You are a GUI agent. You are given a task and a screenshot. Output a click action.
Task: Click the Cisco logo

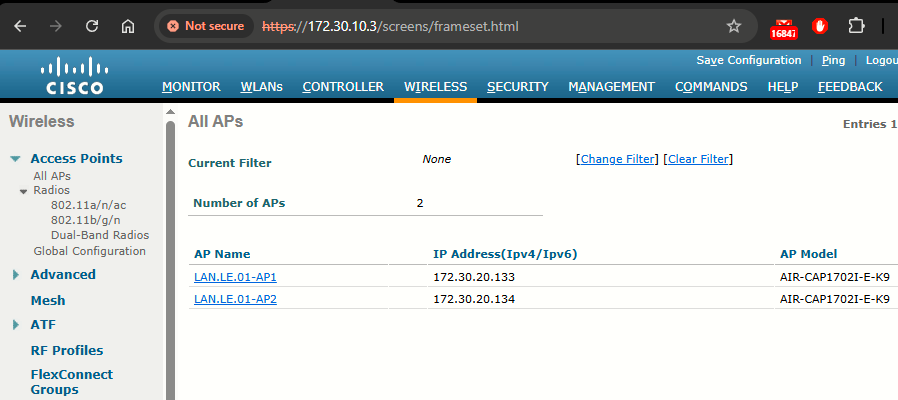[74, 76]
